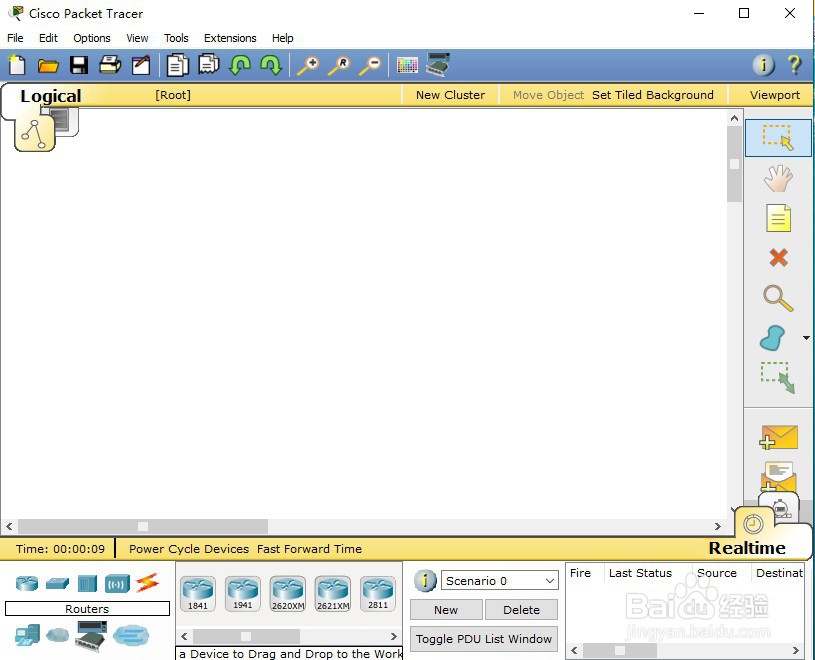Viewport: 815px width, 660px height.
Task: Click Toggle PDU List Window
Action: point(483,639)
